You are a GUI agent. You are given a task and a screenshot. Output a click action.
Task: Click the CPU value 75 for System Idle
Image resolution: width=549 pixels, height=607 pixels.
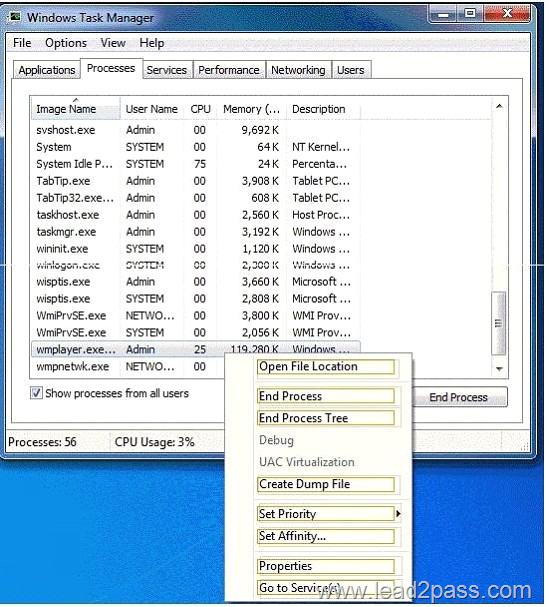(200, 164)
